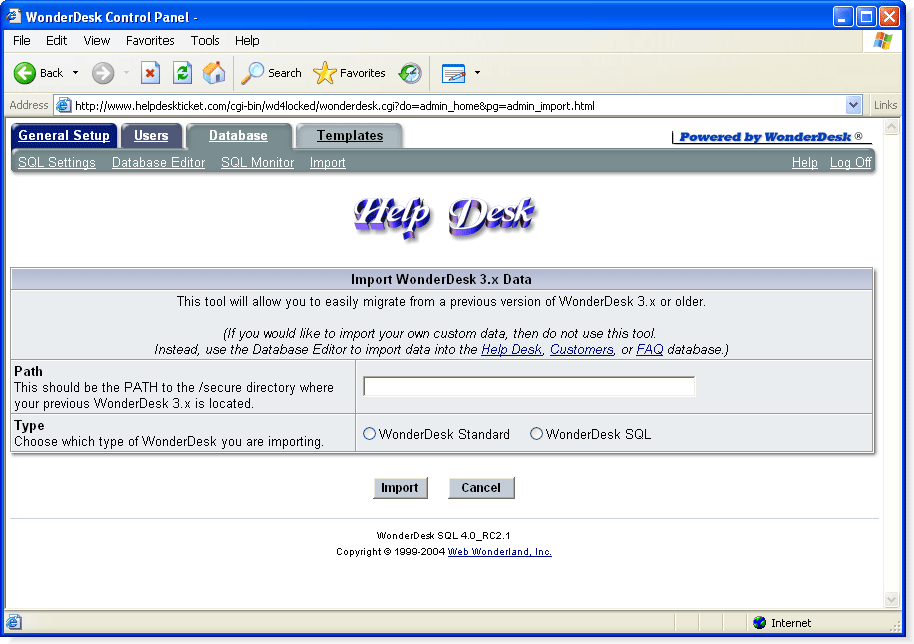Click the WonderDesk SQL 4.0_RC2.1 version text
The width and height of the screenshot is (914, 644).
pyautogui.click(x=443, y=536)
